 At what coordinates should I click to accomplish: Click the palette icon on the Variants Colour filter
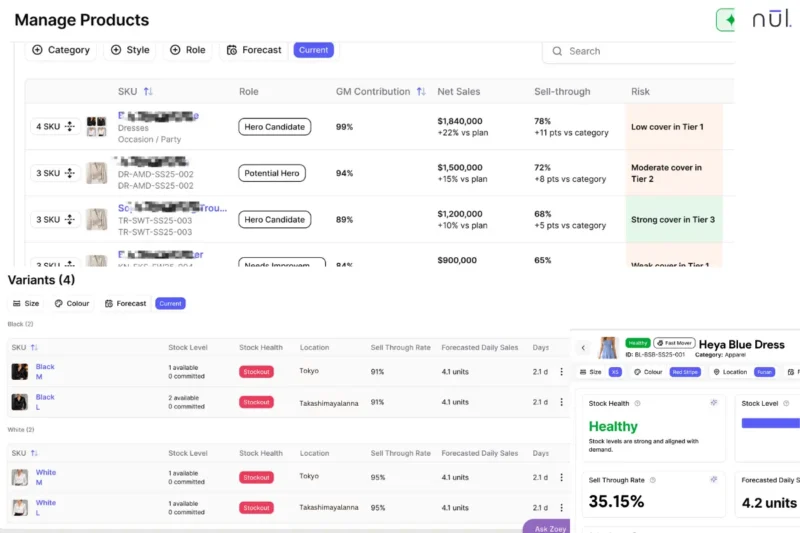coord(59,303)
